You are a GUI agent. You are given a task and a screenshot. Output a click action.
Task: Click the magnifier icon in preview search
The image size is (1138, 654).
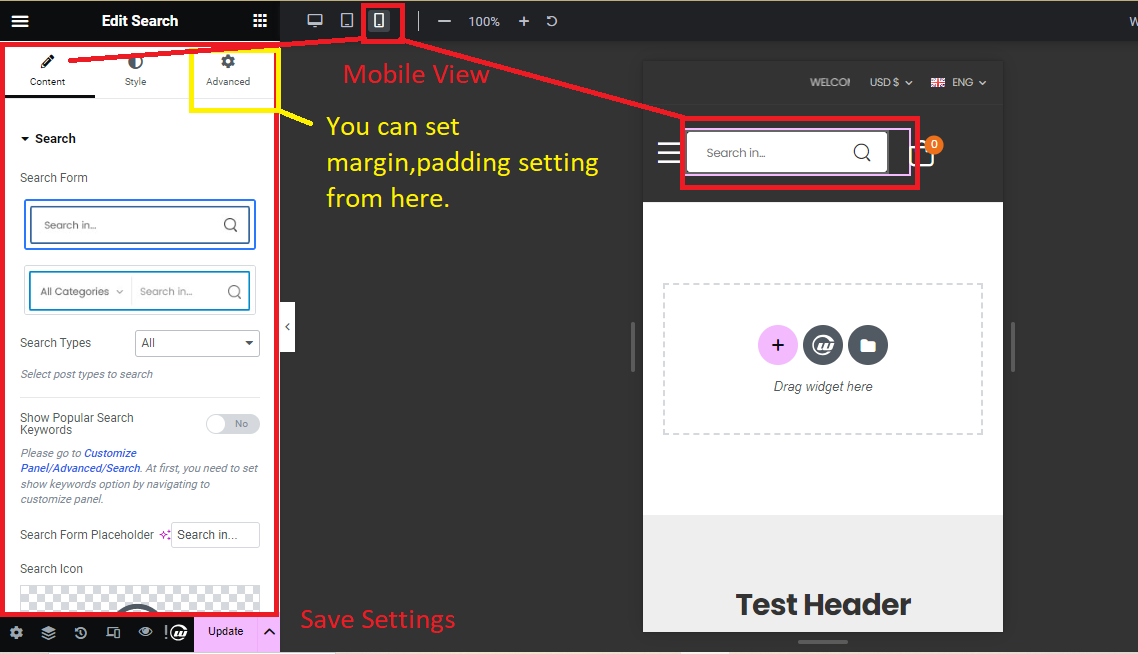pos(861,152)
